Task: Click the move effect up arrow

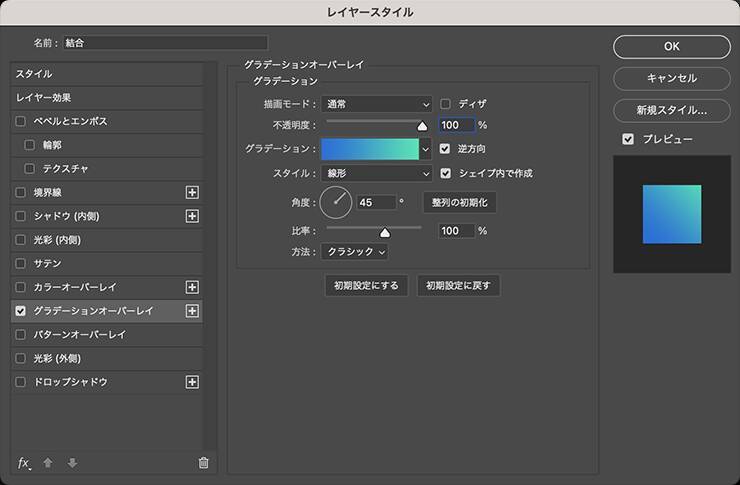Action: tap(48, 463)
